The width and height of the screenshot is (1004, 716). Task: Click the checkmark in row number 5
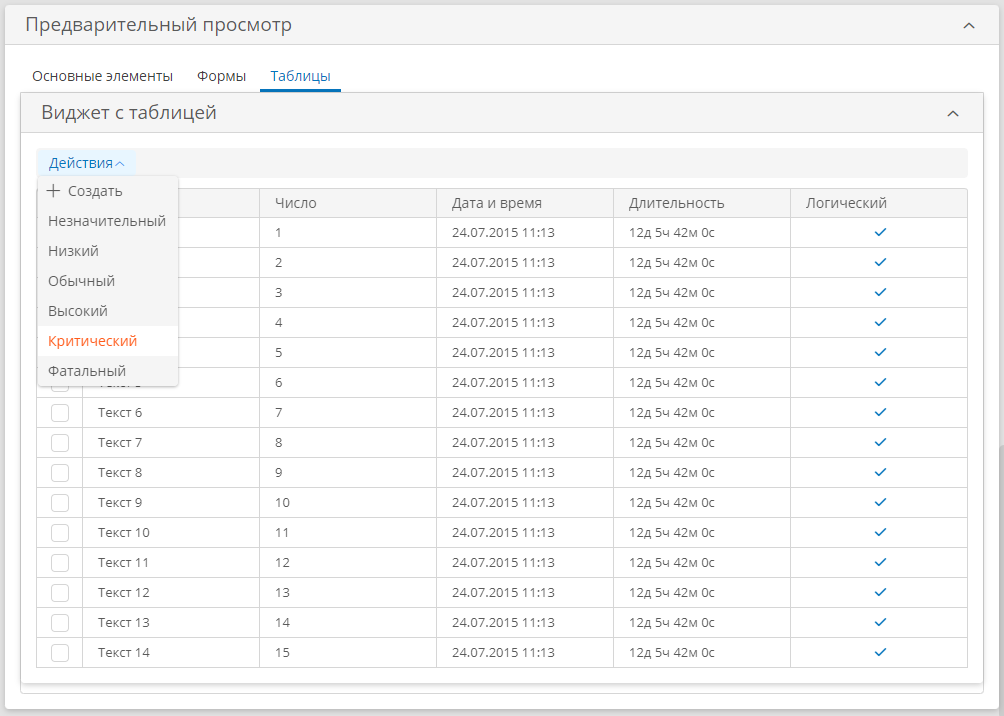(x=880, y=353)
